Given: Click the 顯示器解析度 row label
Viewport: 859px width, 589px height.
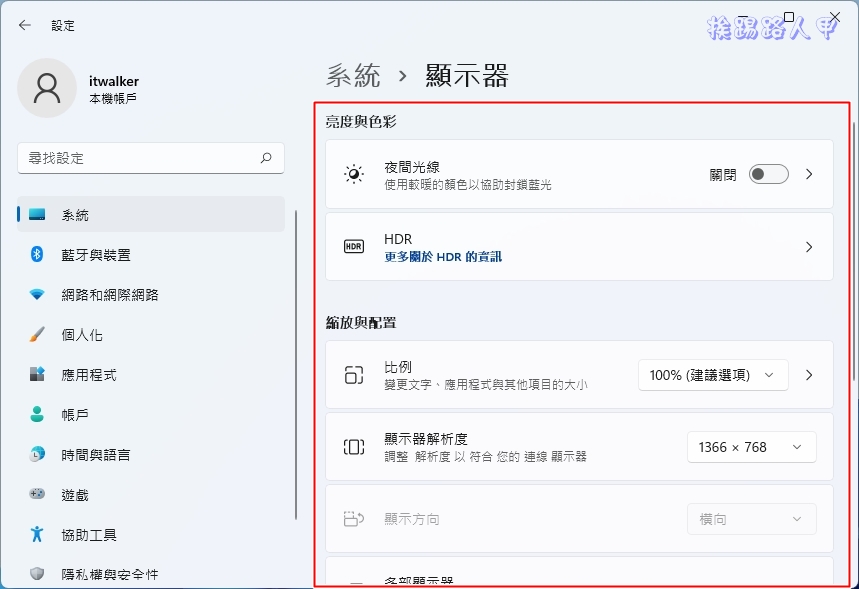Looking at the screenshot, I should click(426, 439).
